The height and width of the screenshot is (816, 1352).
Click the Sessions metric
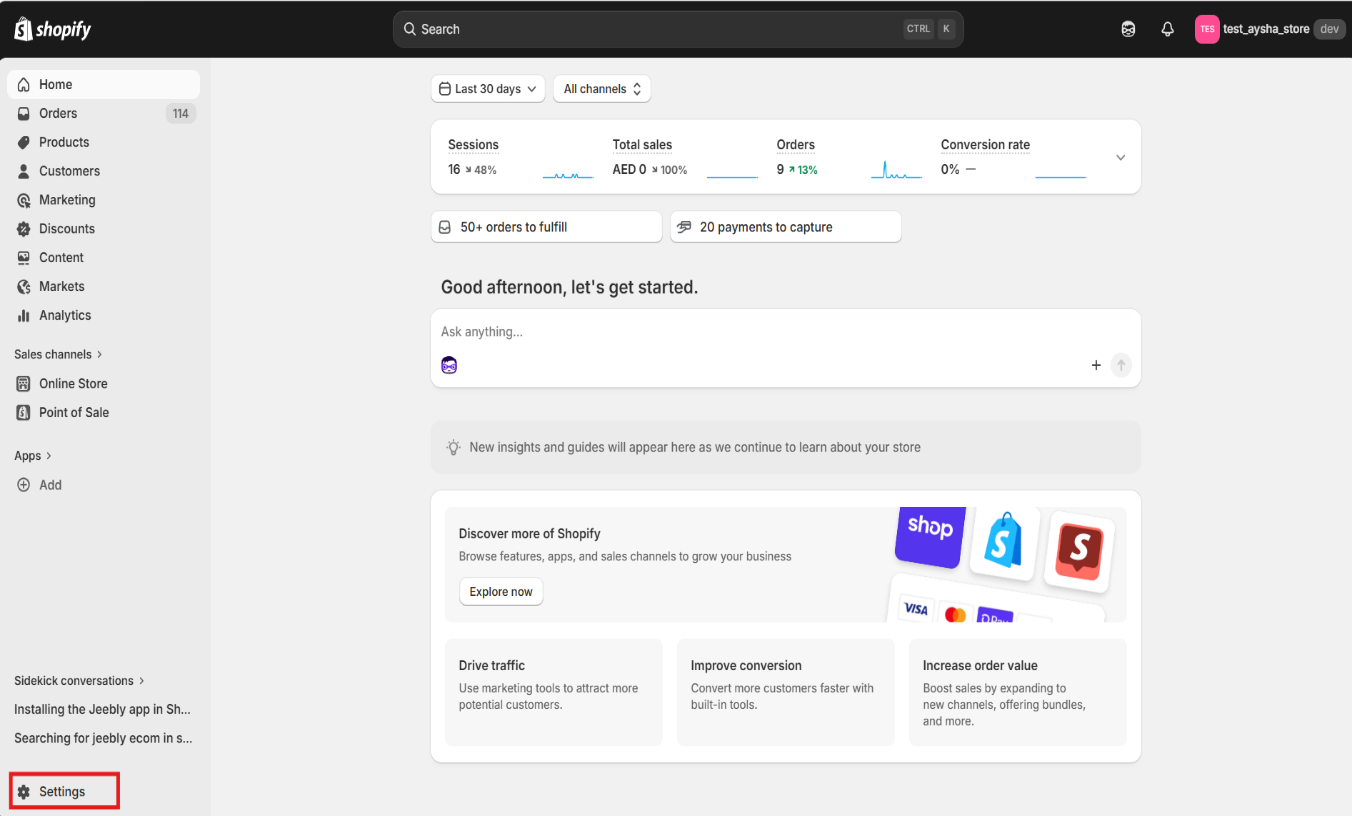coord(521,158)
